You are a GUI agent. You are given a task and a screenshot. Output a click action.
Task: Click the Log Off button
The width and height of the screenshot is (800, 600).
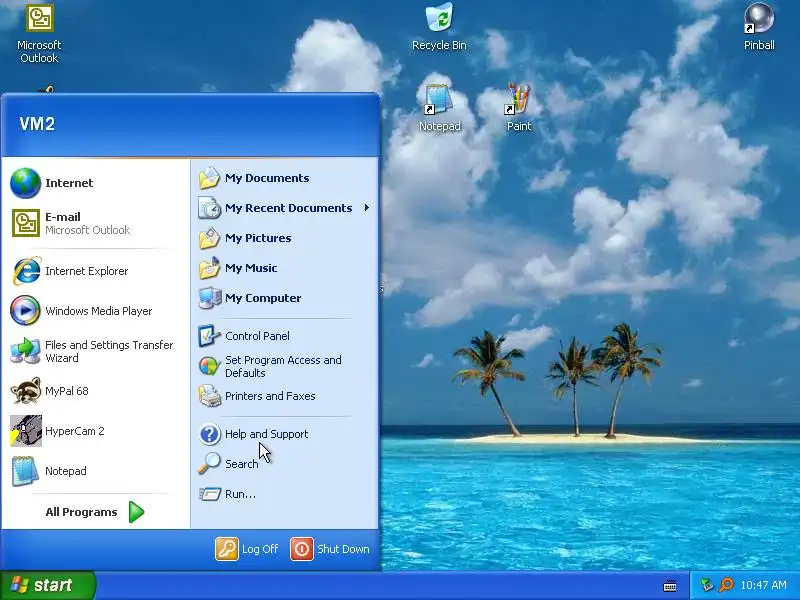(x=247, y=549)
